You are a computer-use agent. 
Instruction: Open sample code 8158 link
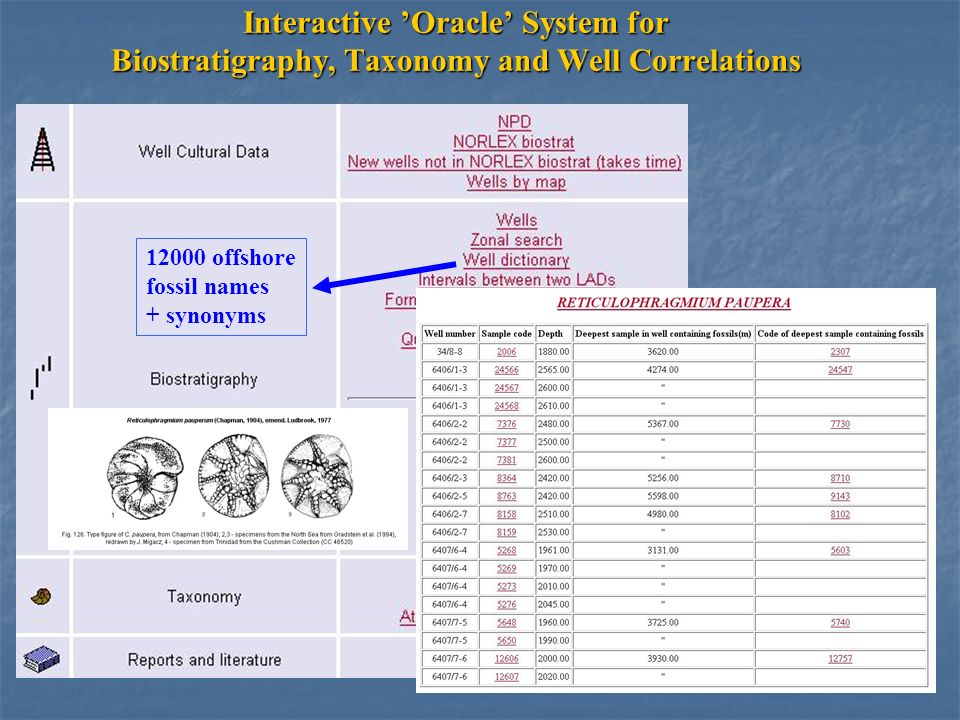506,514
